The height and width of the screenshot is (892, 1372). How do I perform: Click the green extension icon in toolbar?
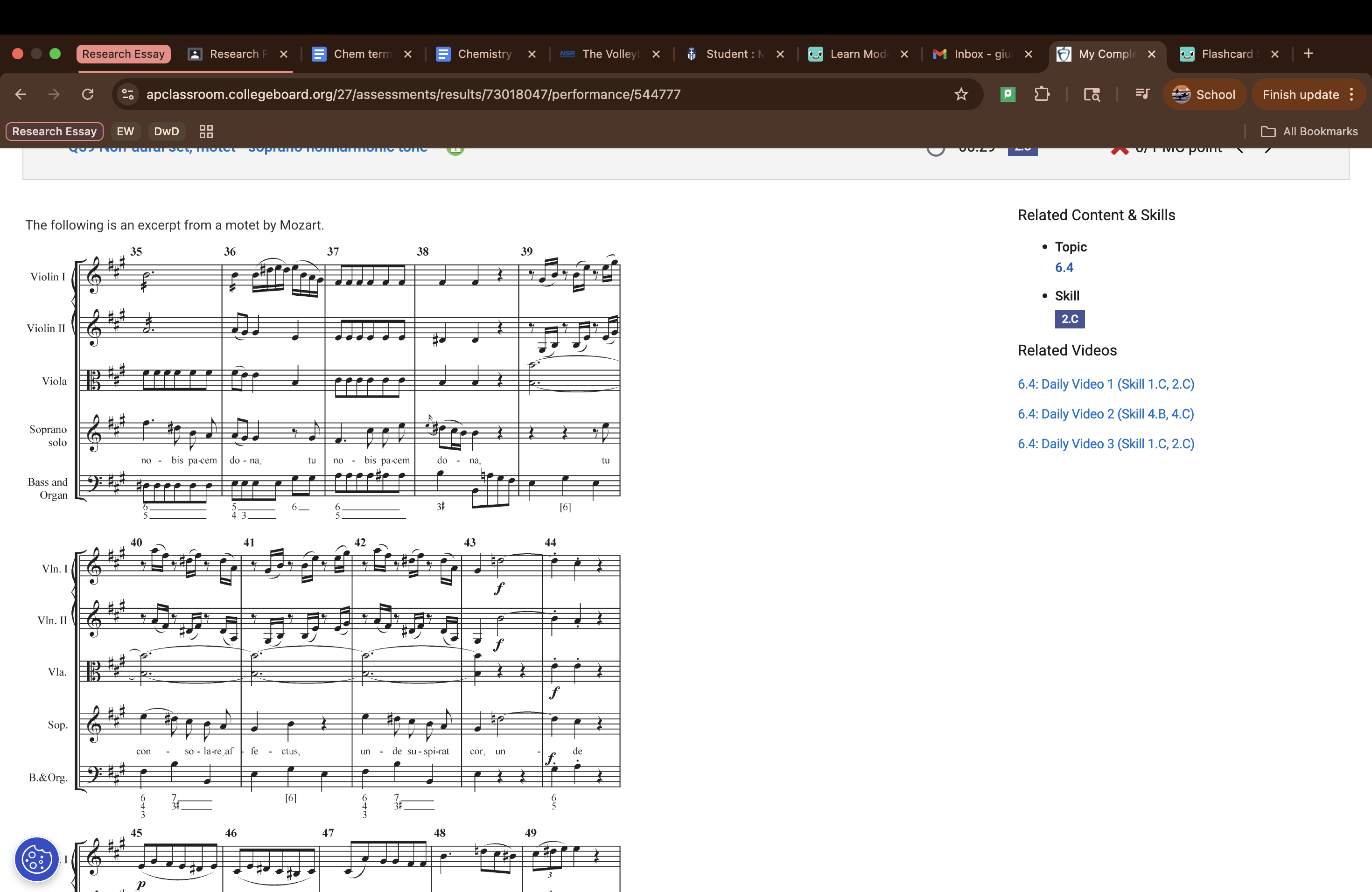tap(1008, 95)
